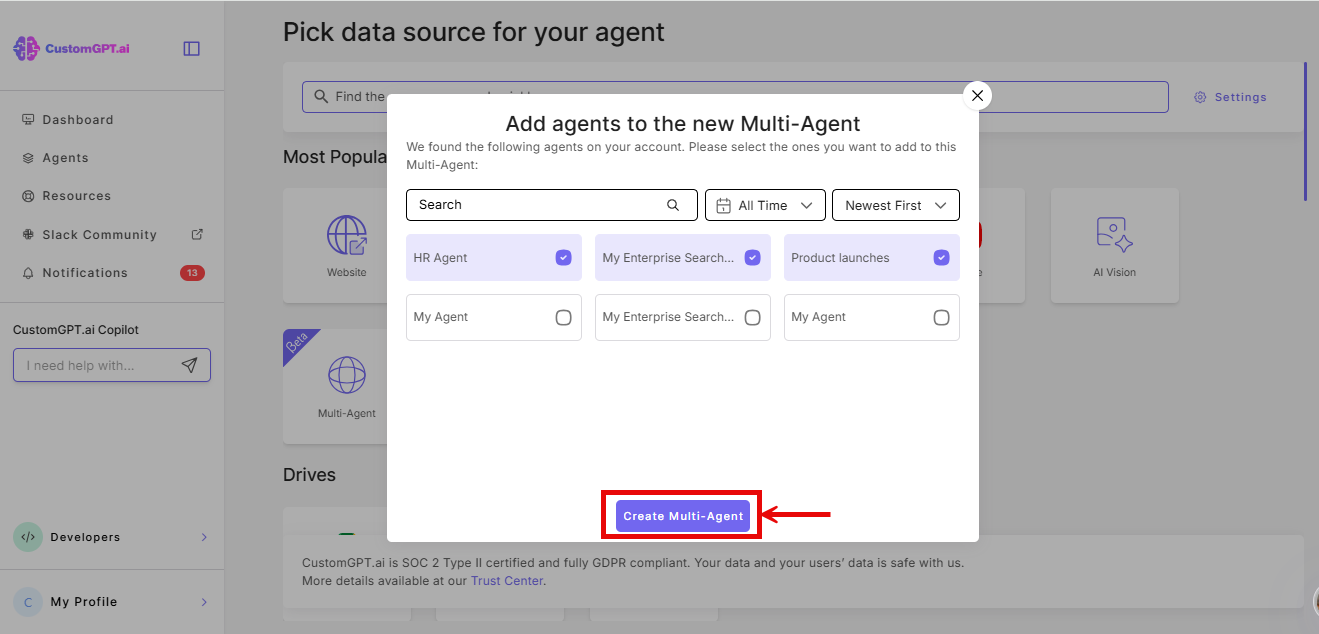Check the unselected My Agent entry
The image size is (1319, 634).
(x=562, y=317)
